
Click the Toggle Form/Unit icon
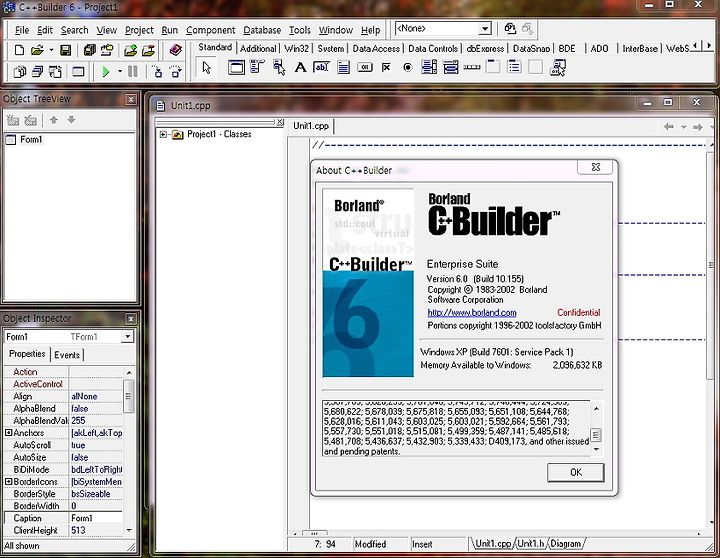pyautogui.click(x=55, y=72)
